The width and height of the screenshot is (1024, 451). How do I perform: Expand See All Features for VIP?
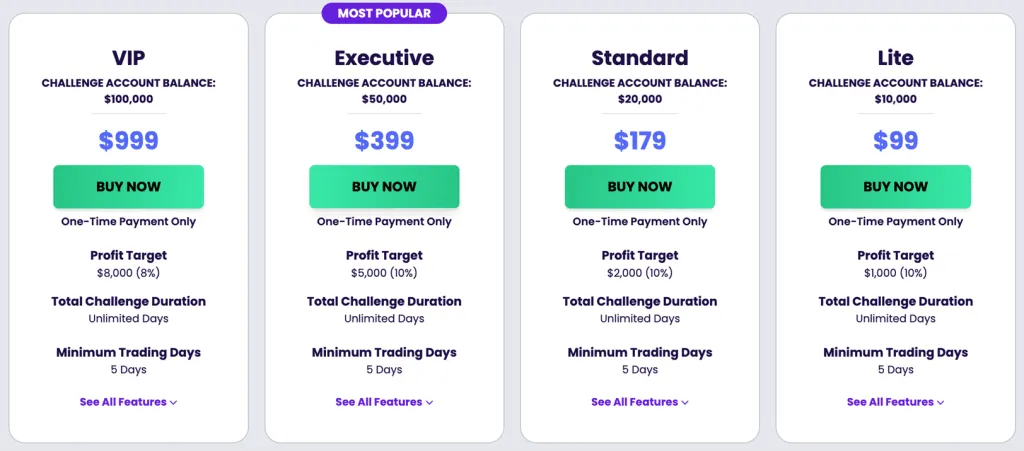[x=128, y=402]
